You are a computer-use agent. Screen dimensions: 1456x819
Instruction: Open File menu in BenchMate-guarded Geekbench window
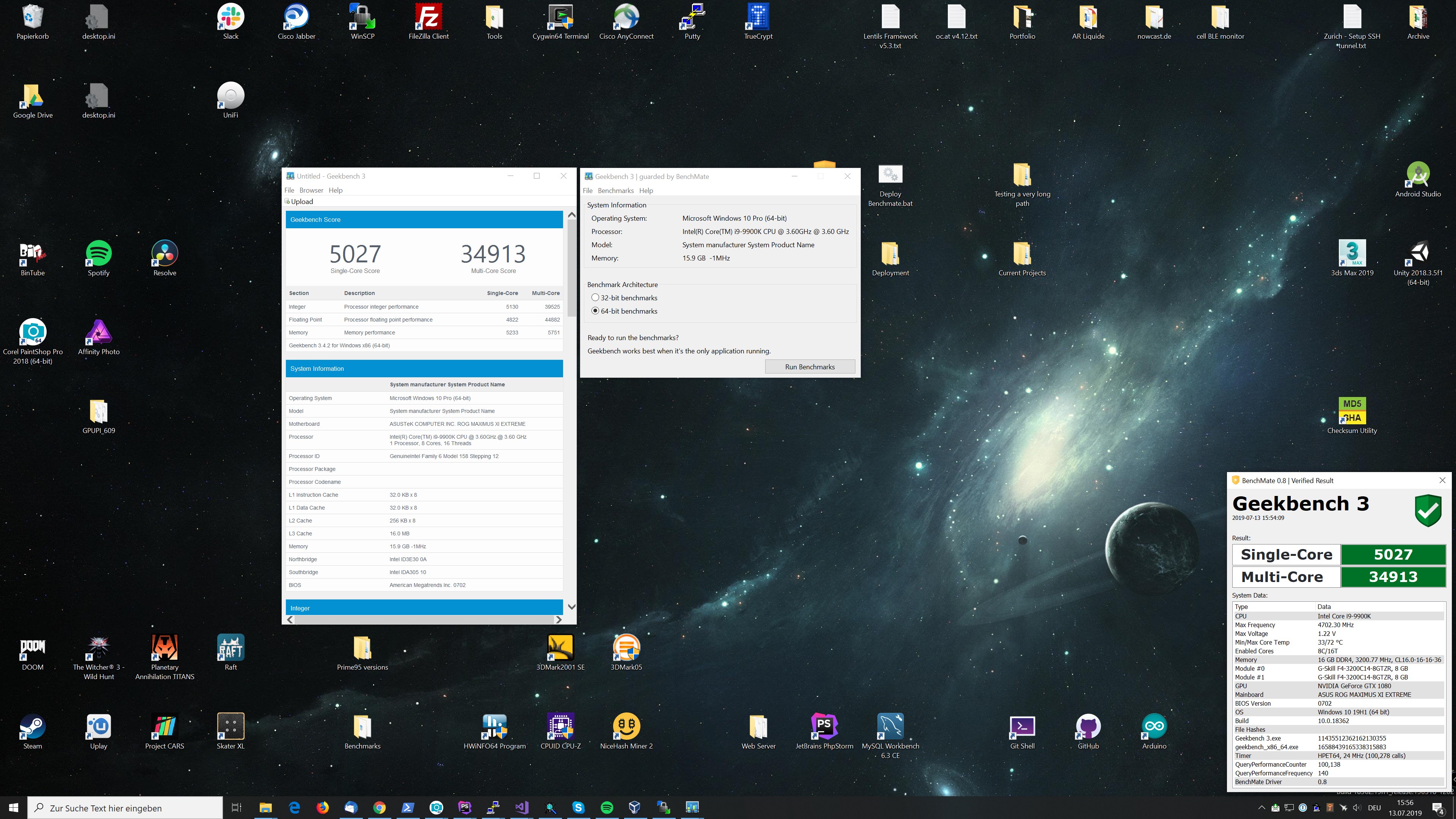click(x=588, y=190)
